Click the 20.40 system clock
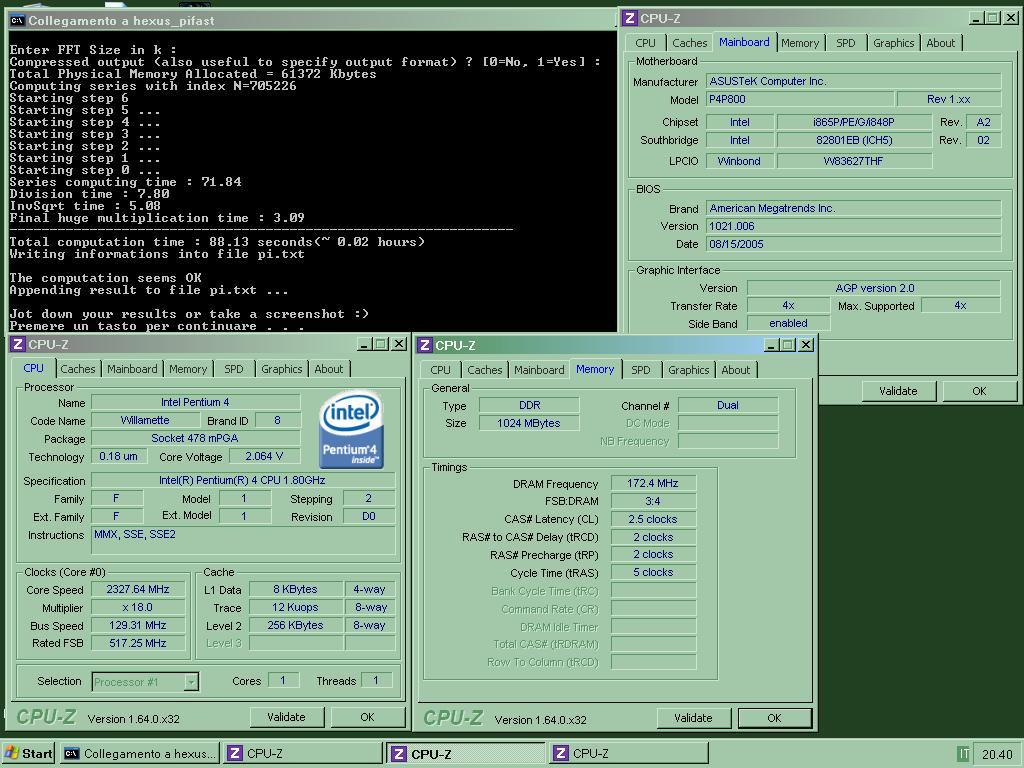Image resolution: width=1024 pixels, height=768 pixels. point(997,754)
